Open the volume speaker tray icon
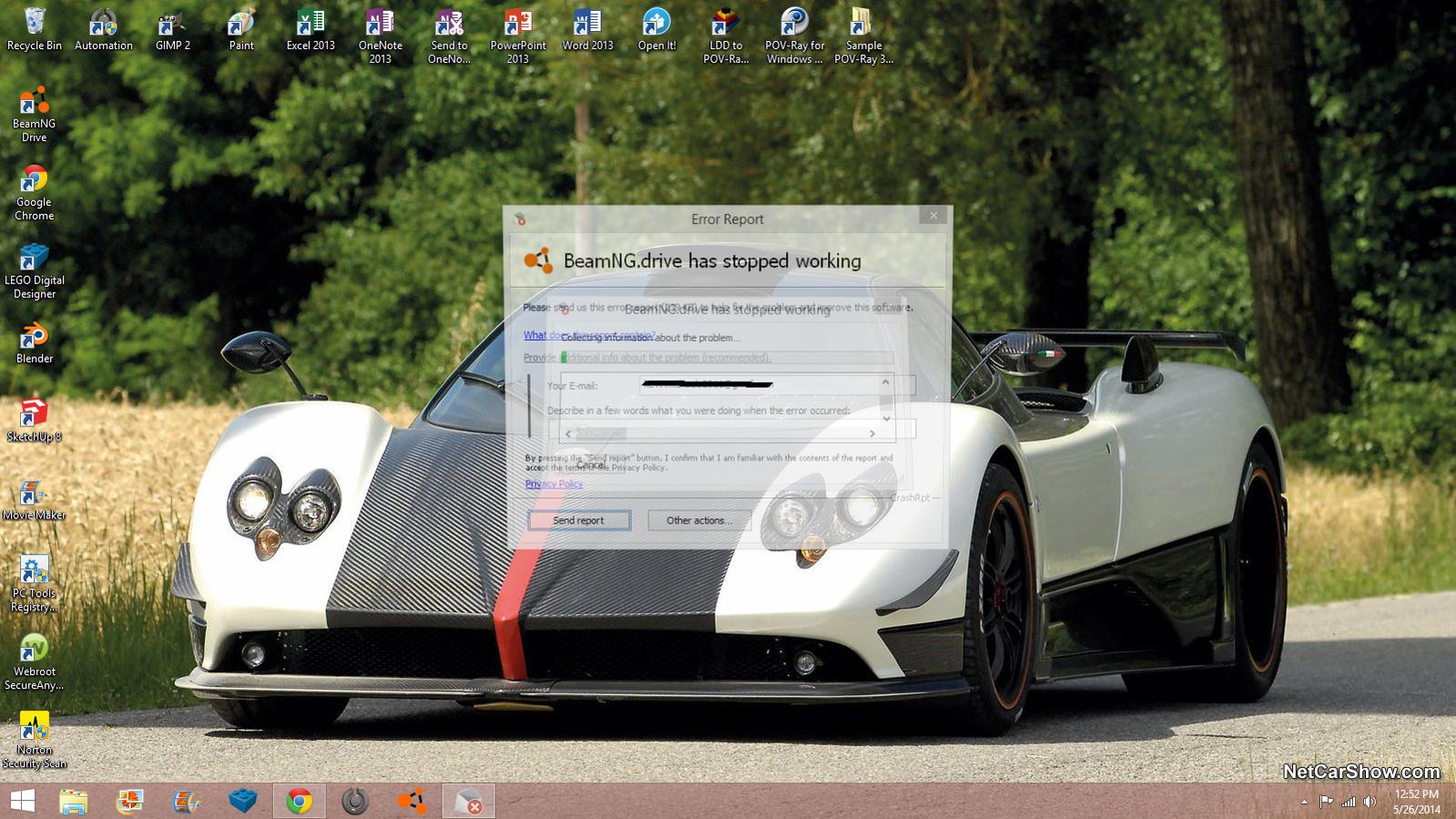The image size is (1456, 819). (x=1369, y=802)
